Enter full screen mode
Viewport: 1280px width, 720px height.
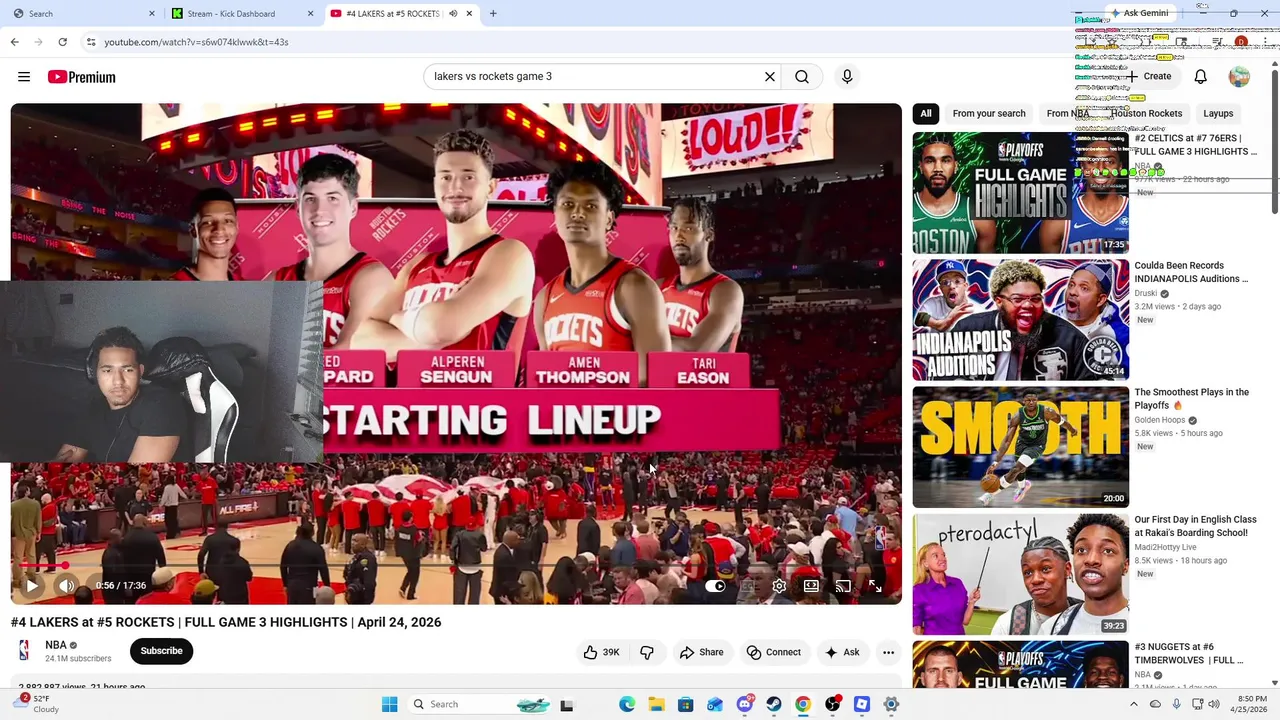point(875,586)
